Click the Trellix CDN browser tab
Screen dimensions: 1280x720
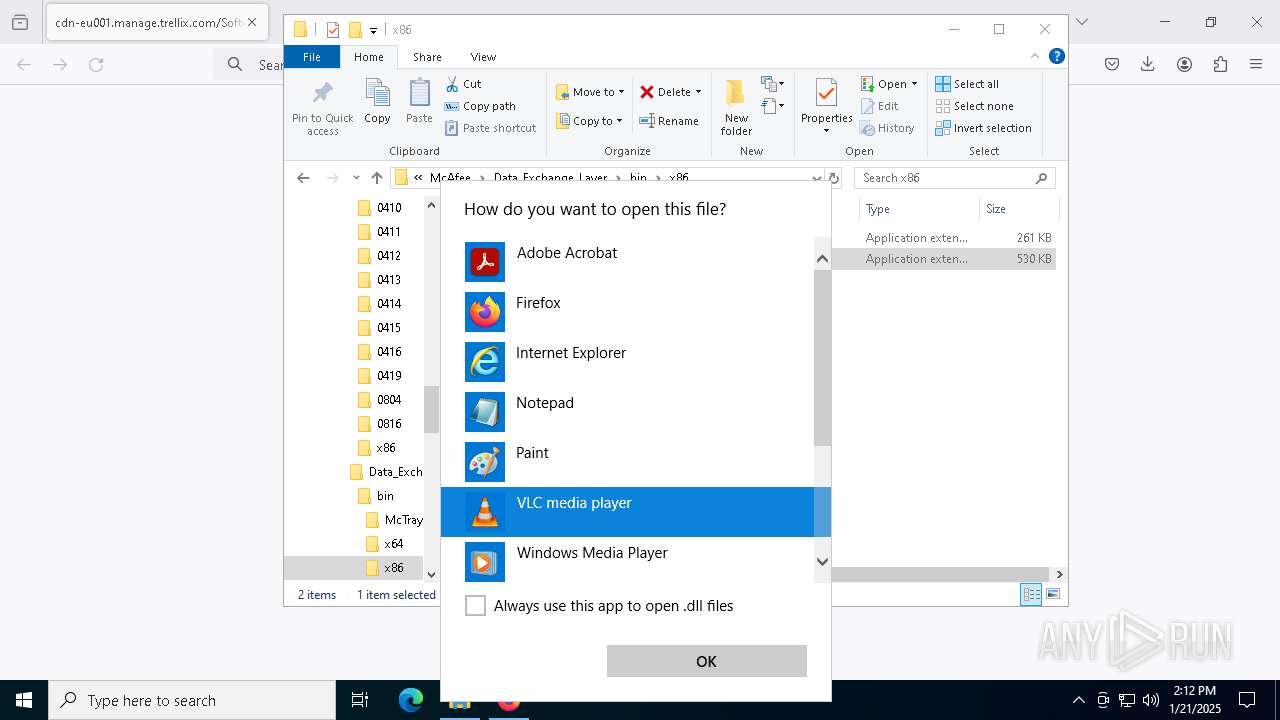point(155,22)
